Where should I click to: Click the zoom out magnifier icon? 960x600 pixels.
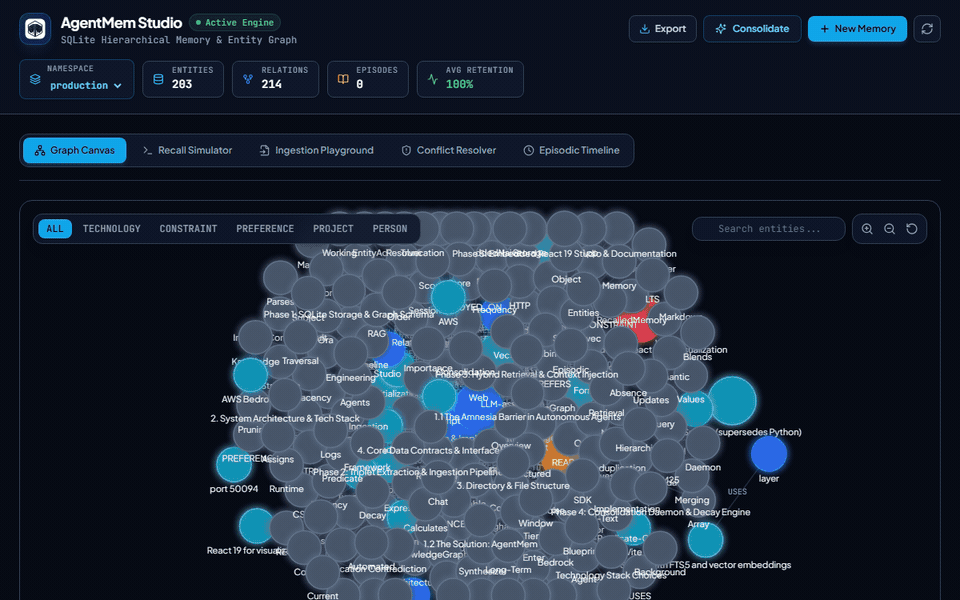click(x=890, y=229)
